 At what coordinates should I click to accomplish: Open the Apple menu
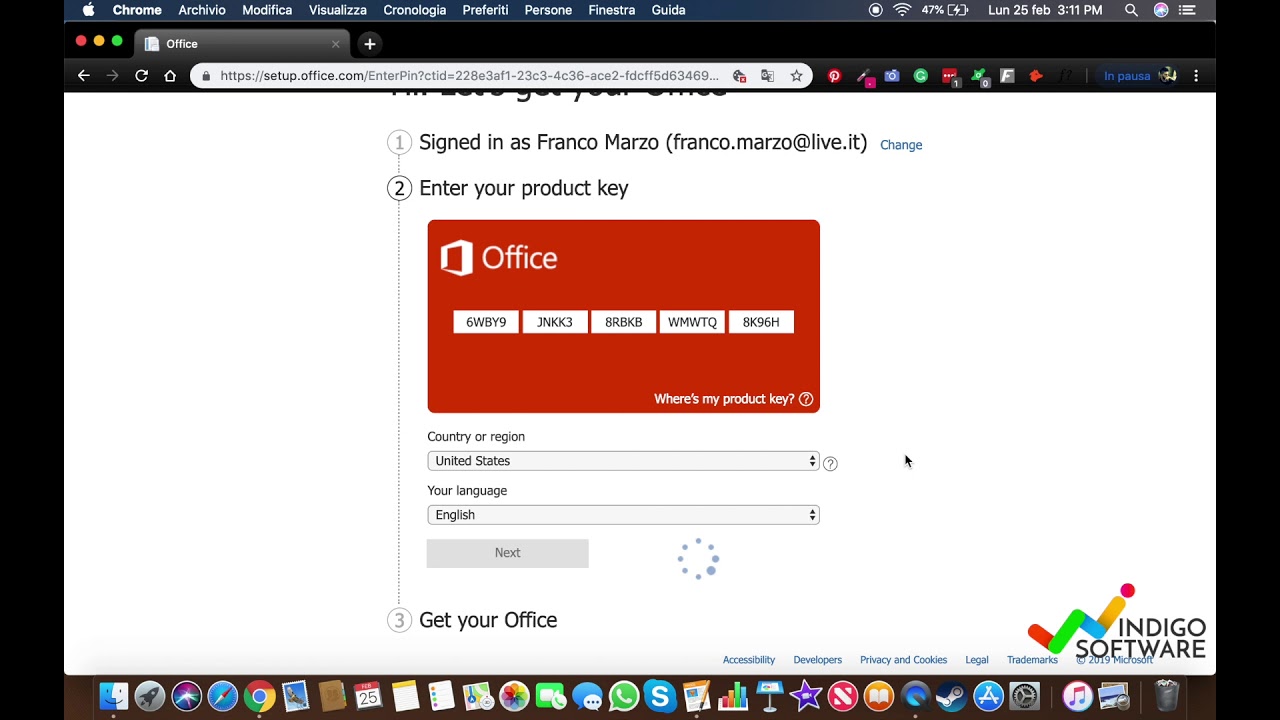pos(88,10)
